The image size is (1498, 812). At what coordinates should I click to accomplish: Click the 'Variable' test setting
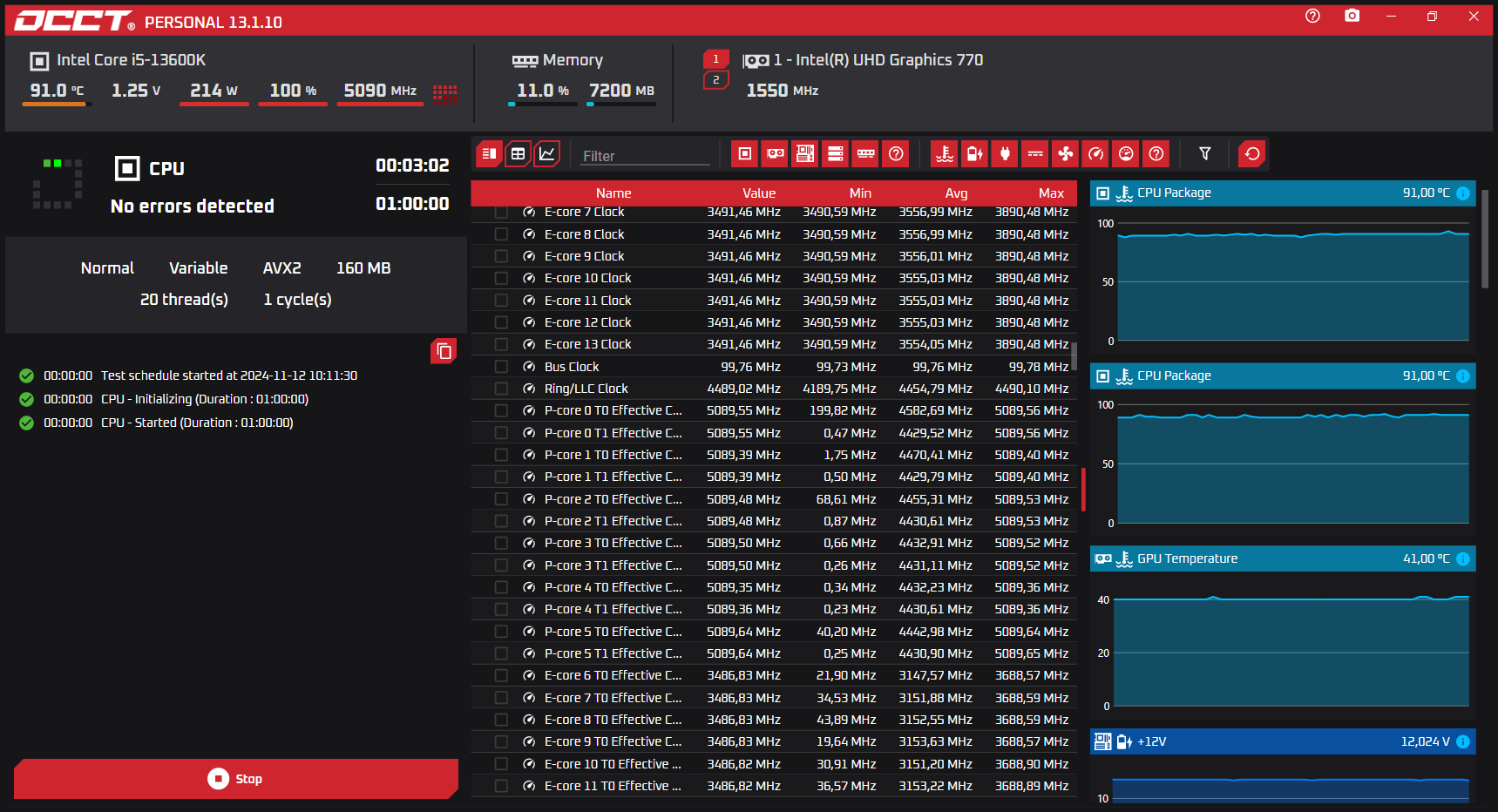[198, 268]
